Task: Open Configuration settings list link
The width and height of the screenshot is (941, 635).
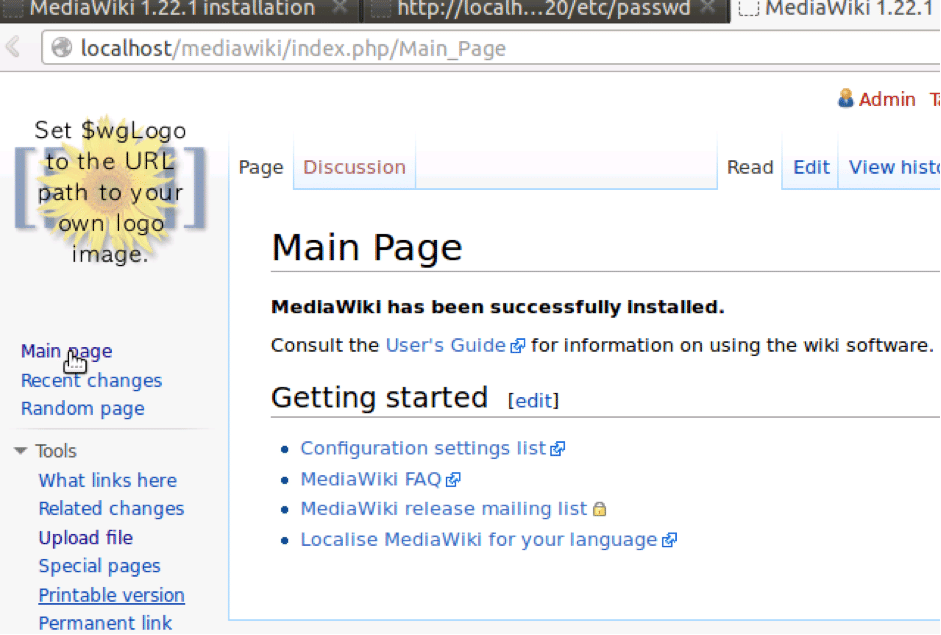Action: [x=424, y=449]
